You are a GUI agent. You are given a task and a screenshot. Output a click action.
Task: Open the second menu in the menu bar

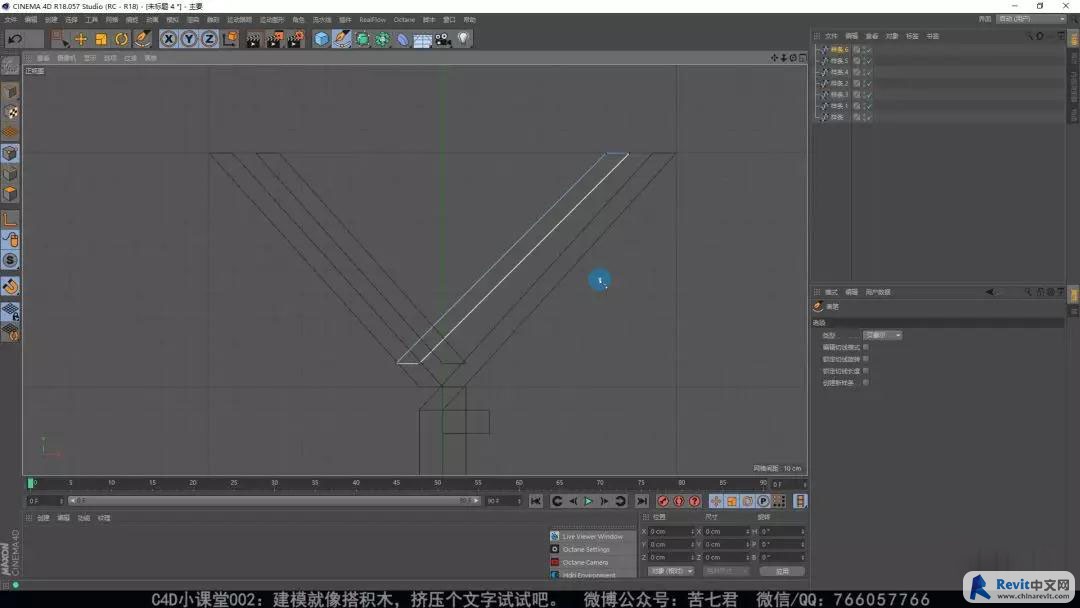[31, 20]
